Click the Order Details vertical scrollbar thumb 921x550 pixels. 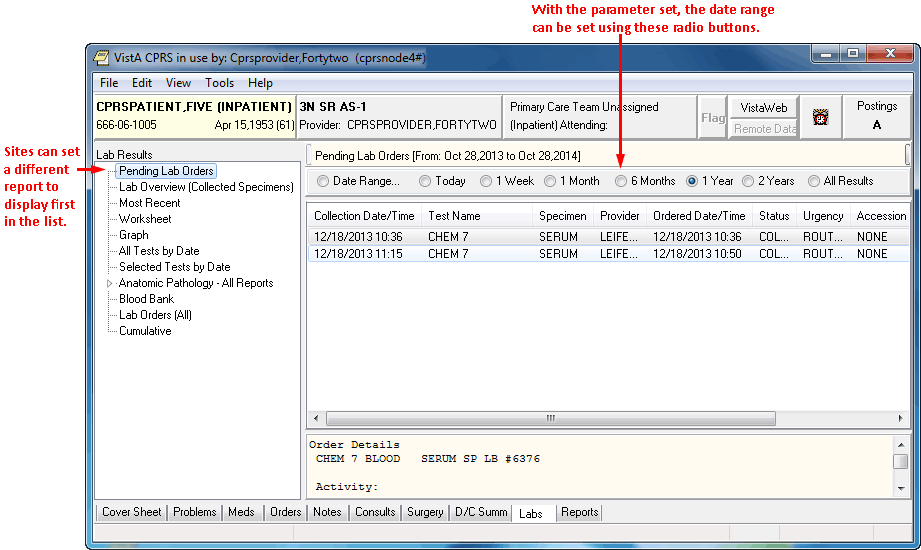point(900,461)
